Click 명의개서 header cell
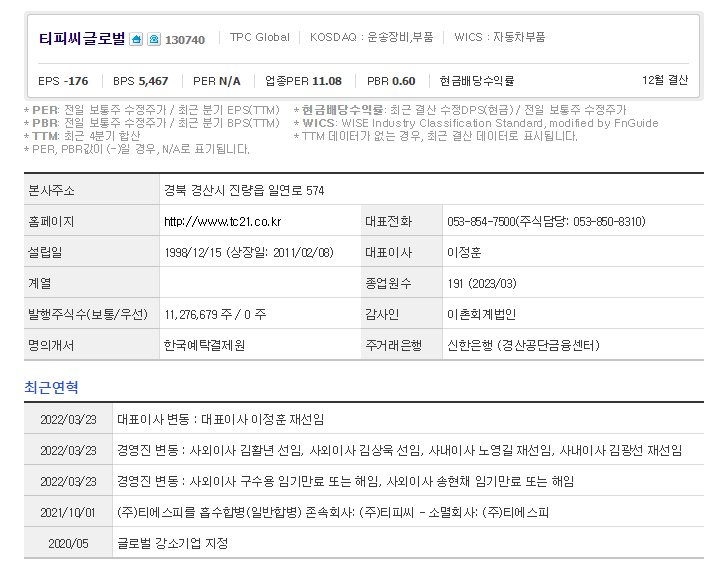Image resolution: width=718 pixels, height=568 pixels. (x=92, y=344)
